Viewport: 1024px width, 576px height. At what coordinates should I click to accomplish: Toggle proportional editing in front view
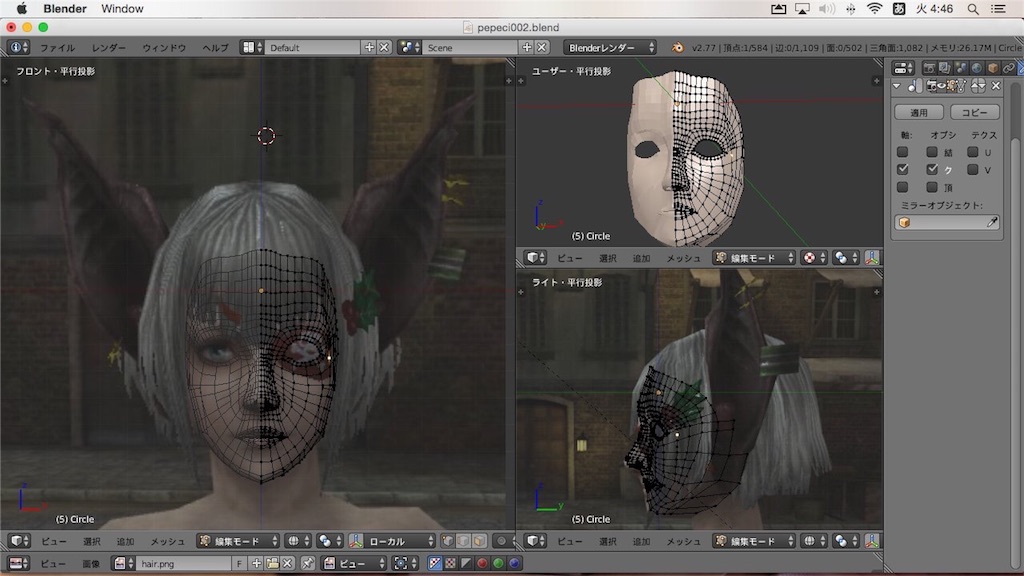pyautogui.click(x=502, y=541)
